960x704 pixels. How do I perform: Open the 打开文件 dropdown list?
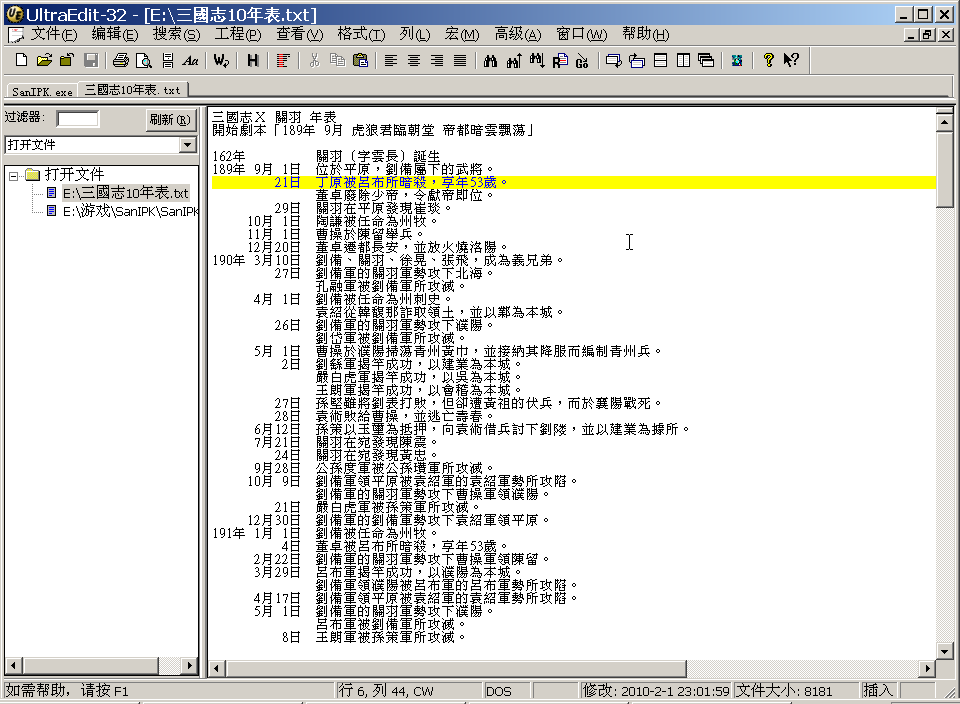[x=188, y=145]
